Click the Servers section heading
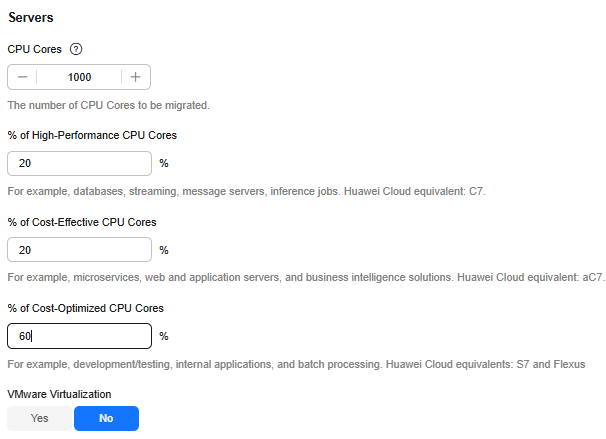606x439 pixels. pos(31,18)
